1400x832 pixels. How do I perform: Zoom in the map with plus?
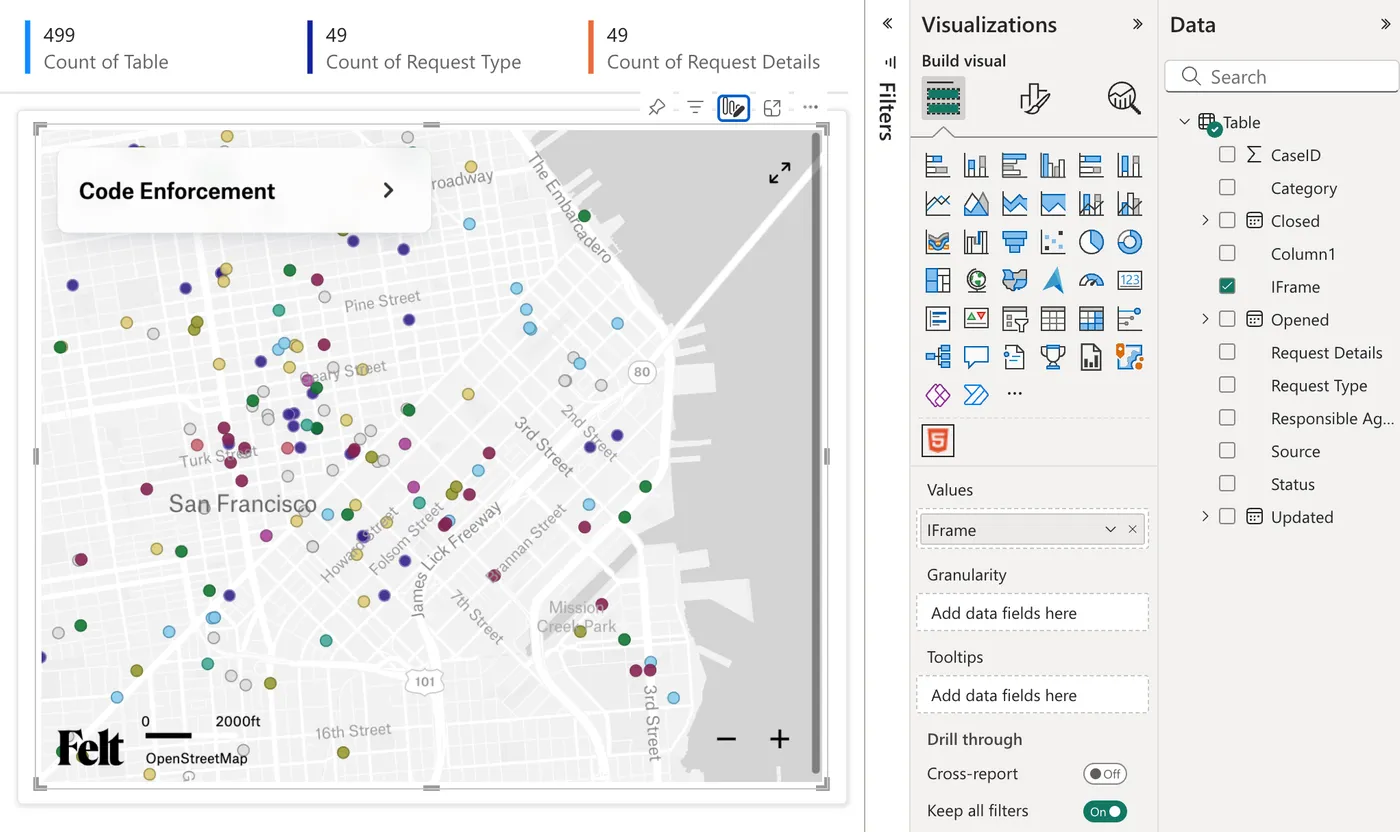tap(780, 739)
